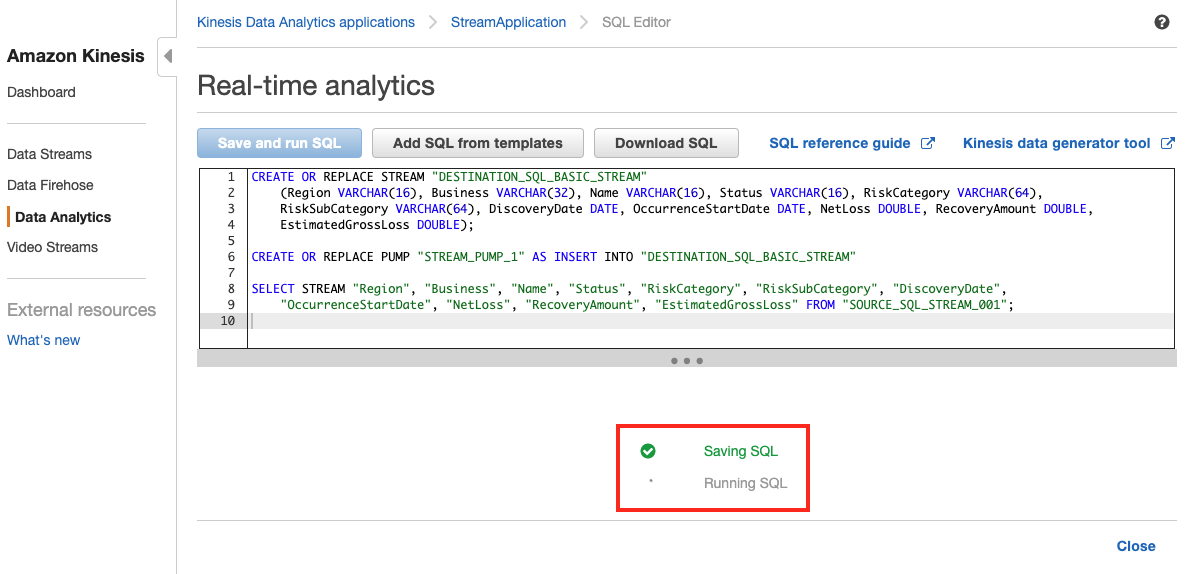1197x574 pixels.
Task: Click "RiskSubCategory" on line 3
Action: point(334,209)
